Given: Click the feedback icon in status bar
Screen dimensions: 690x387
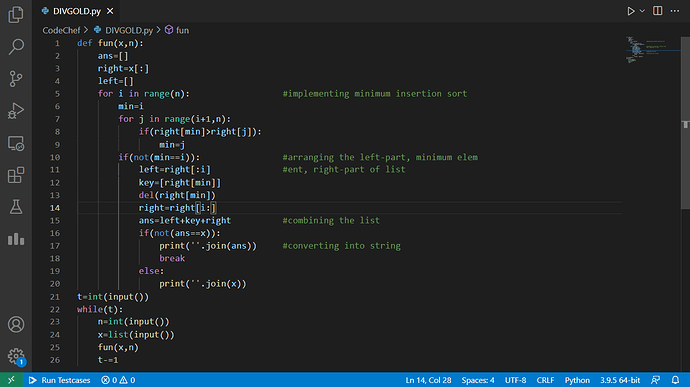Looking at the screenshot, I should click(655, 380).
